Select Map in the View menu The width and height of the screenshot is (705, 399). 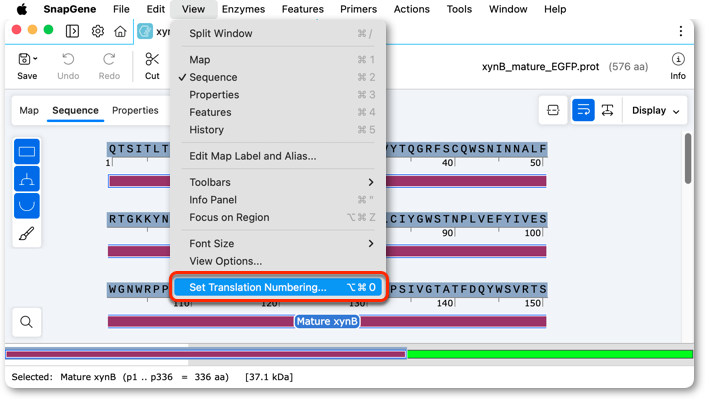[278, 60]
